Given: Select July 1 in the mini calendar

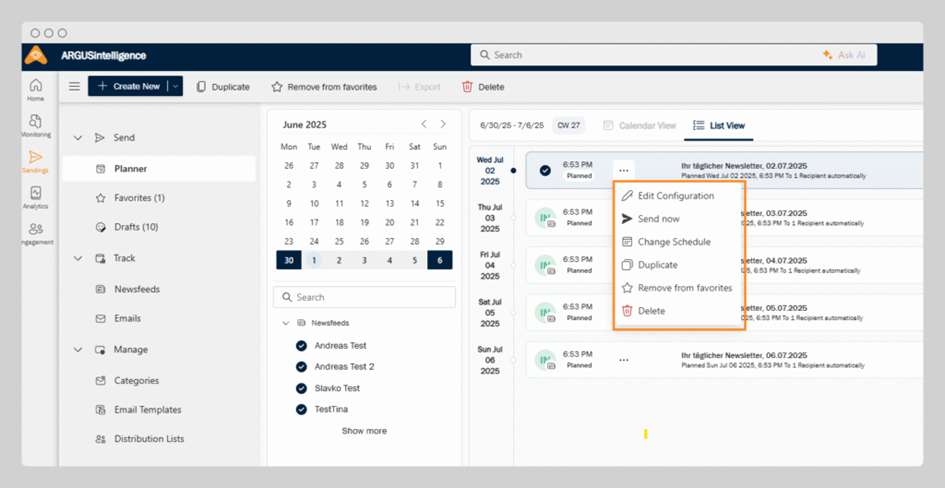Looking at the screenshot, I should point(314,260).
